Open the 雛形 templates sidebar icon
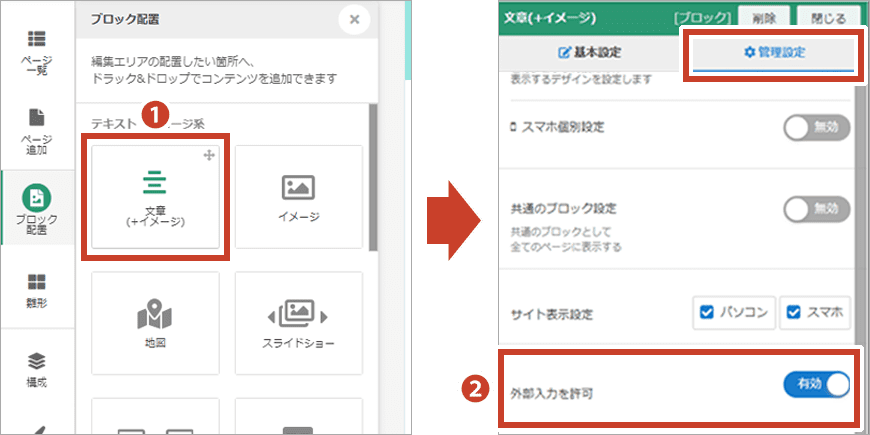The image size is (870, 435). click(37, 291)
